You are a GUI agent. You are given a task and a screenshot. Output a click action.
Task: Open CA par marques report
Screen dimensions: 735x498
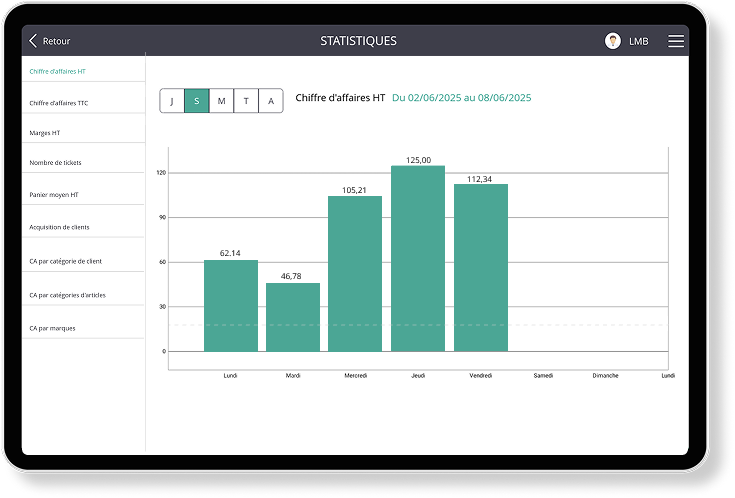[52, 328]
